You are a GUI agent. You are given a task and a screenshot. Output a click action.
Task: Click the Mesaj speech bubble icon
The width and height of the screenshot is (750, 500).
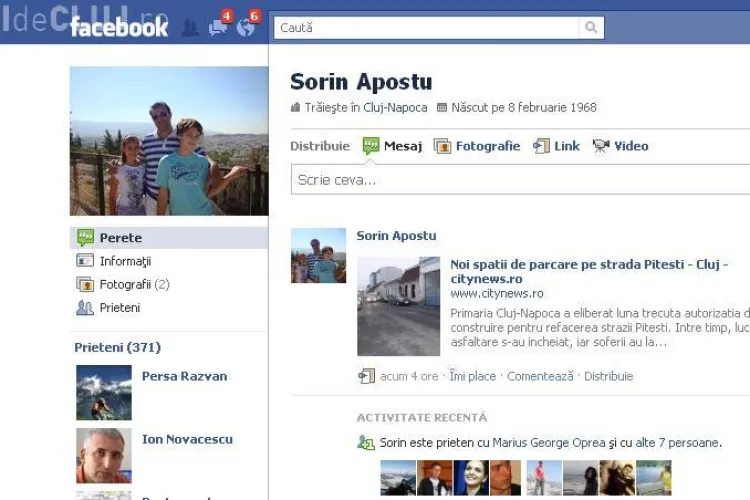coord(371,146)
